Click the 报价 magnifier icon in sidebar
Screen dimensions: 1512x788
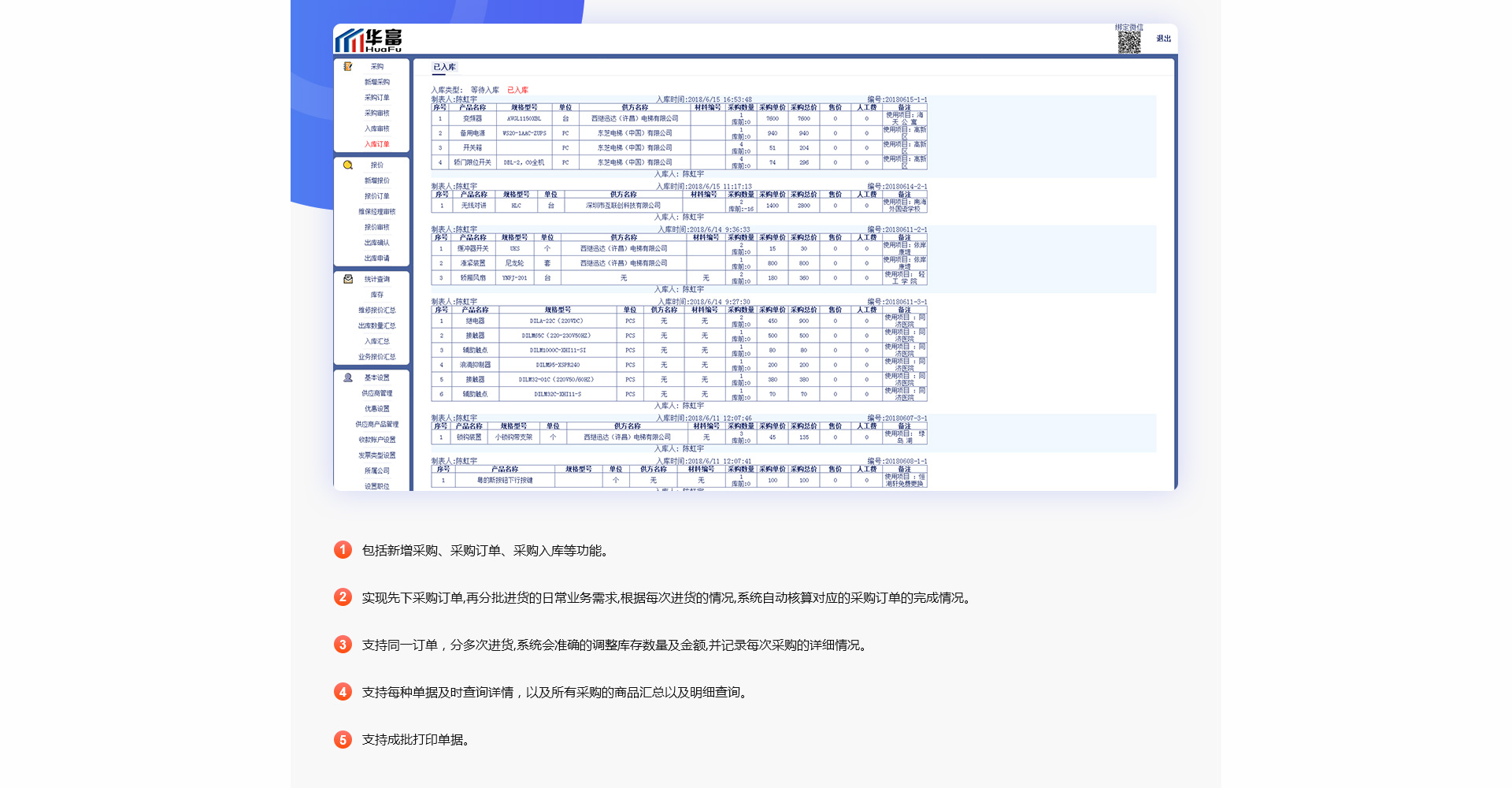pos(347,165)
